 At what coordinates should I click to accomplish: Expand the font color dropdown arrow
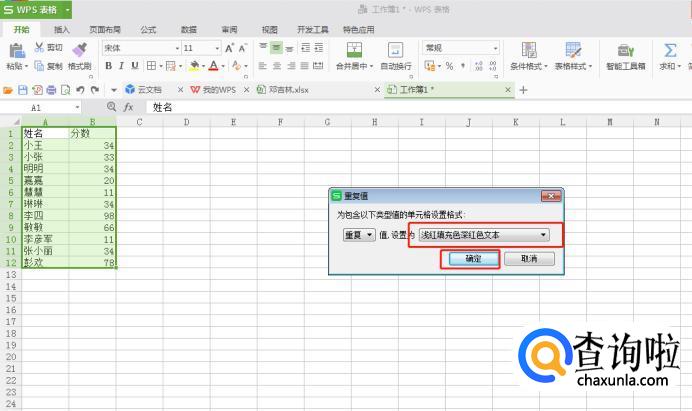point(223,66)
